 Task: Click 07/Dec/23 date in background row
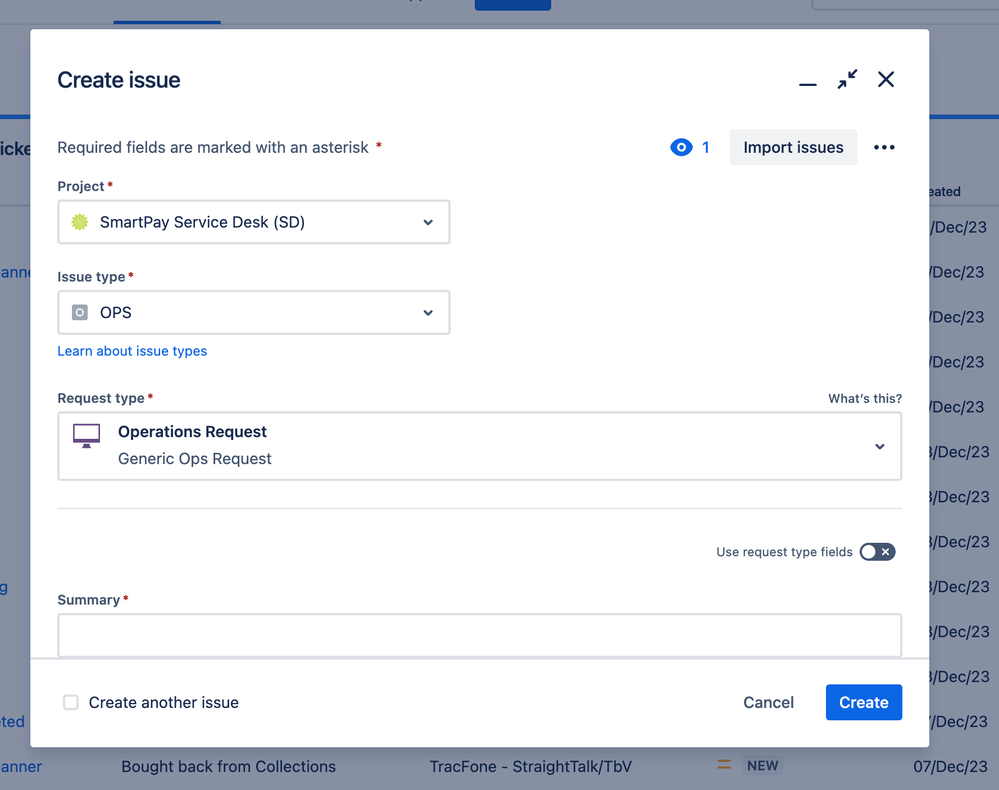[950, 766]
